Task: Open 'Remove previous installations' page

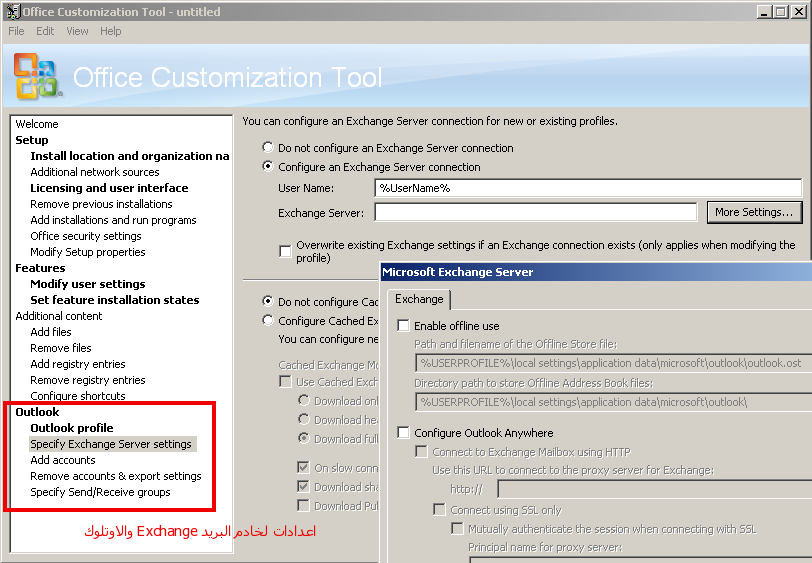Action: pos(101,204)
